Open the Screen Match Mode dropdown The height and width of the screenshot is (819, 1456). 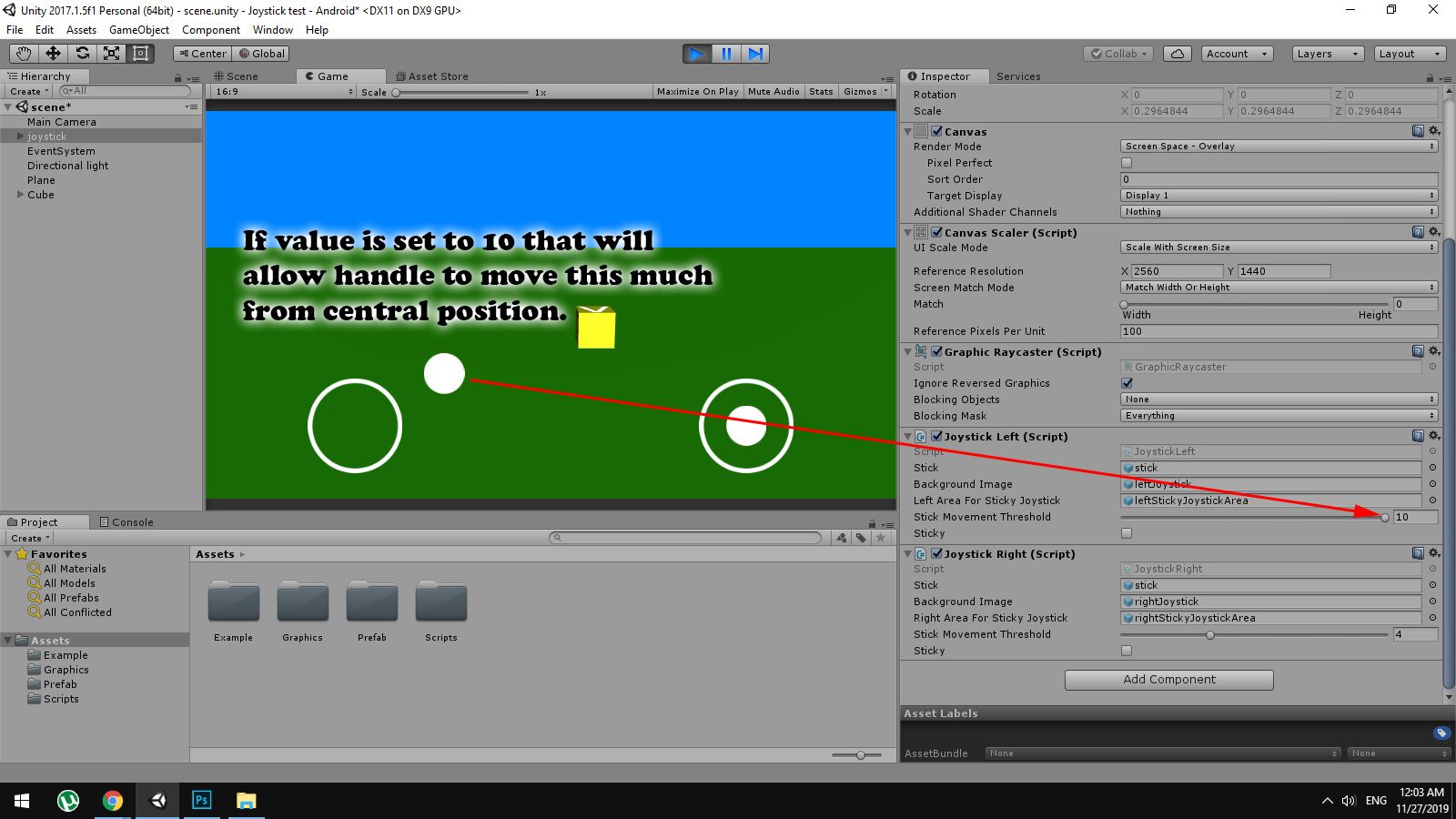[1279, 287]
